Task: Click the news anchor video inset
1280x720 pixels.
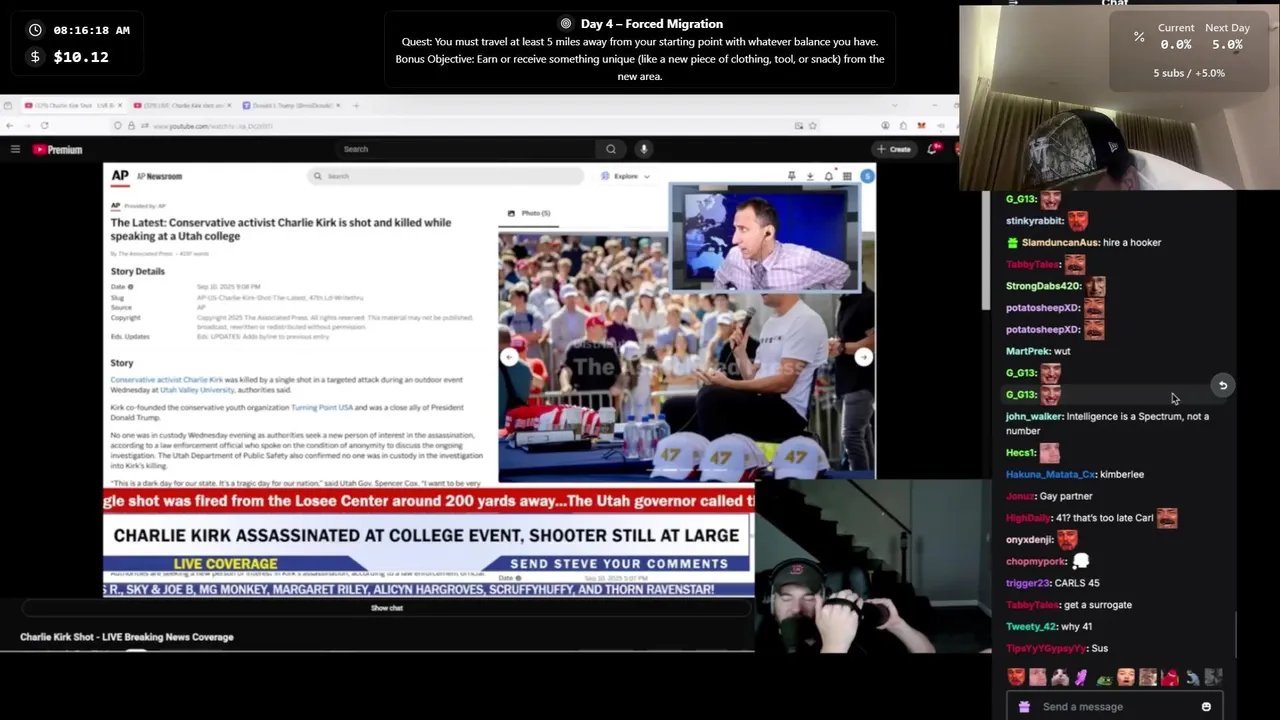Action: (x=764, y=238)
